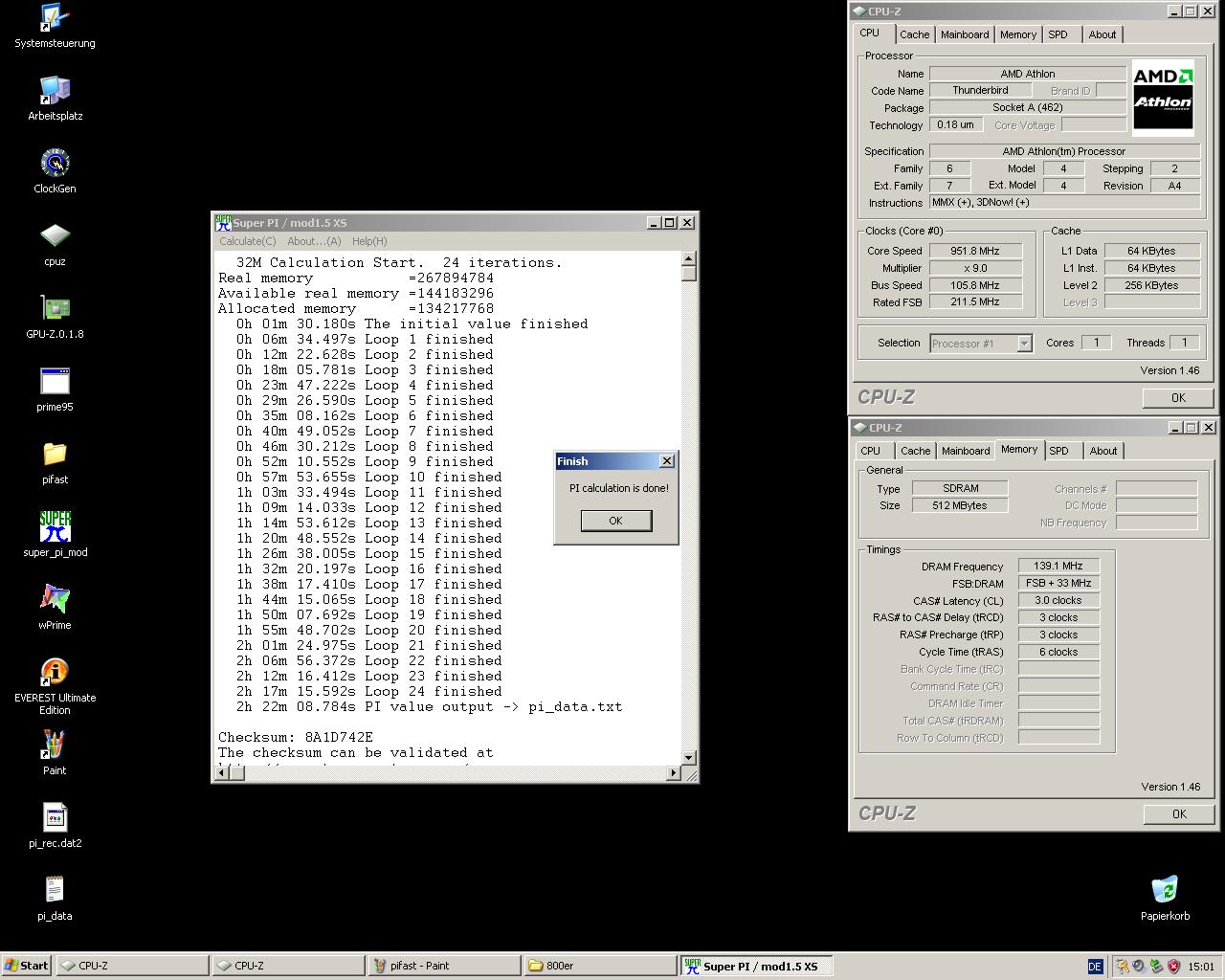Open the Start menu

(x=27, y=966)
